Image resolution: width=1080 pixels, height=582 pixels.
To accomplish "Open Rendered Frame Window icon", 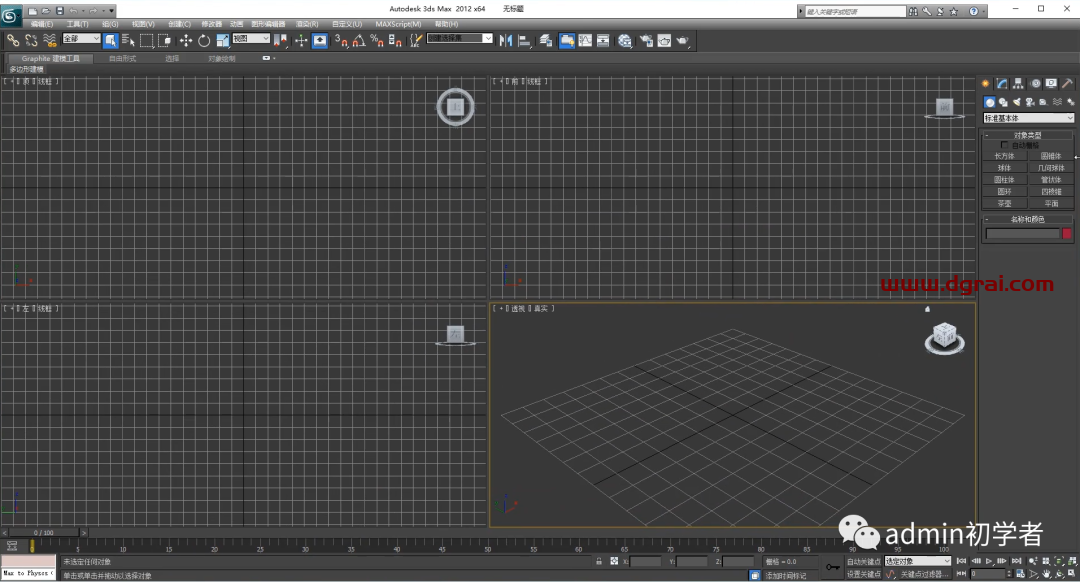I will coord(664,41).
